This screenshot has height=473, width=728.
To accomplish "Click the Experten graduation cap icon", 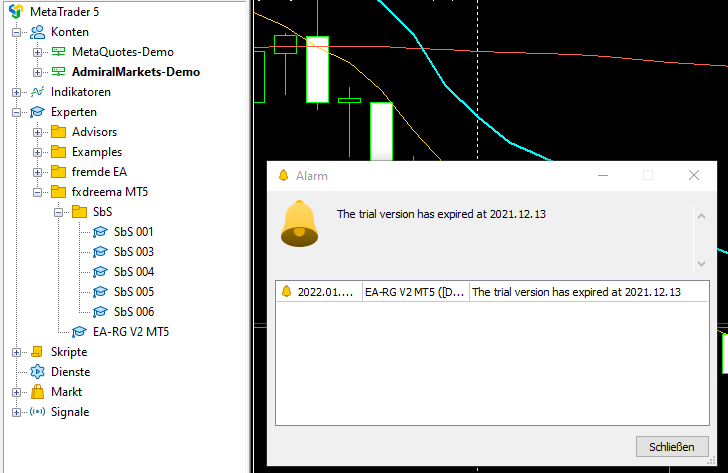I will click(37, 112).
